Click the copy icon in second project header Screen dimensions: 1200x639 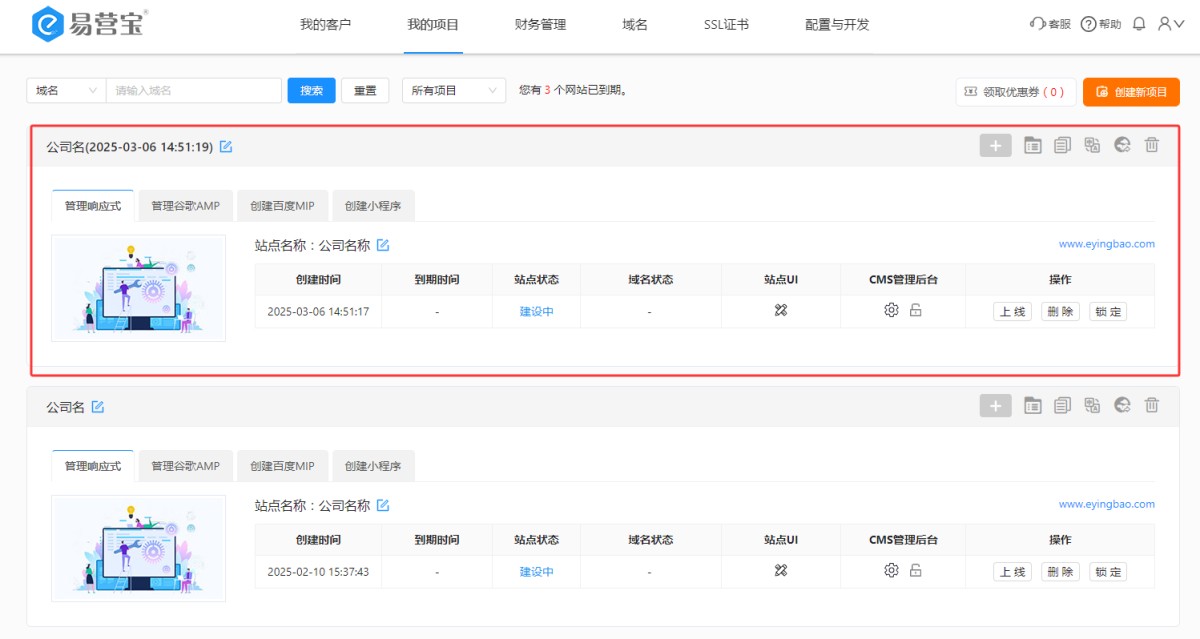tap(1062, 405)
